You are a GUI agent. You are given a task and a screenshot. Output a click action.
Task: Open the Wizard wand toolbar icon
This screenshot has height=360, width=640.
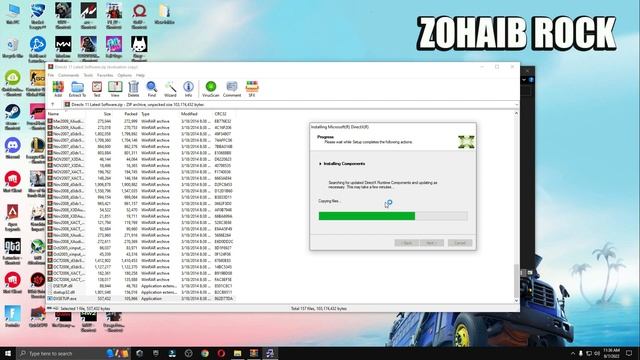click(x=170, y=89)
